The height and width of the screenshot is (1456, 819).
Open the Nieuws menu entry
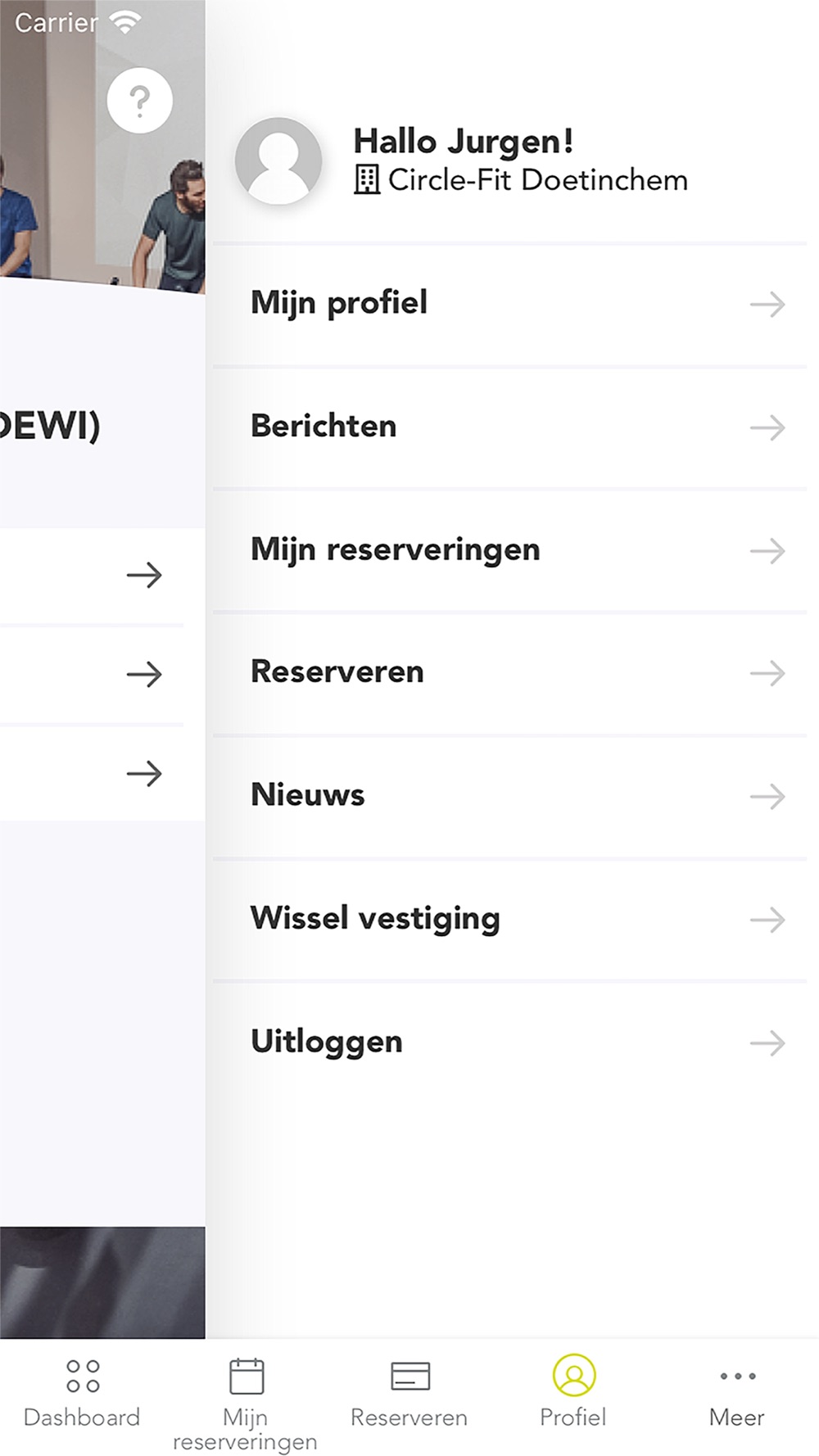click(x=510, y=796)
